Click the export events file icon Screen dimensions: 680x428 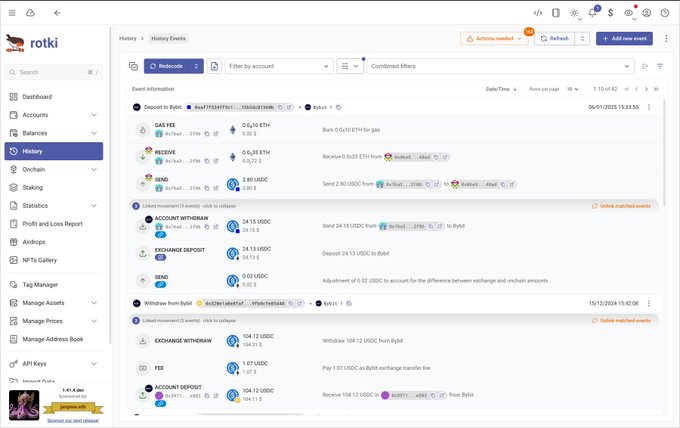pyautogui.click(x=214, y=66)
